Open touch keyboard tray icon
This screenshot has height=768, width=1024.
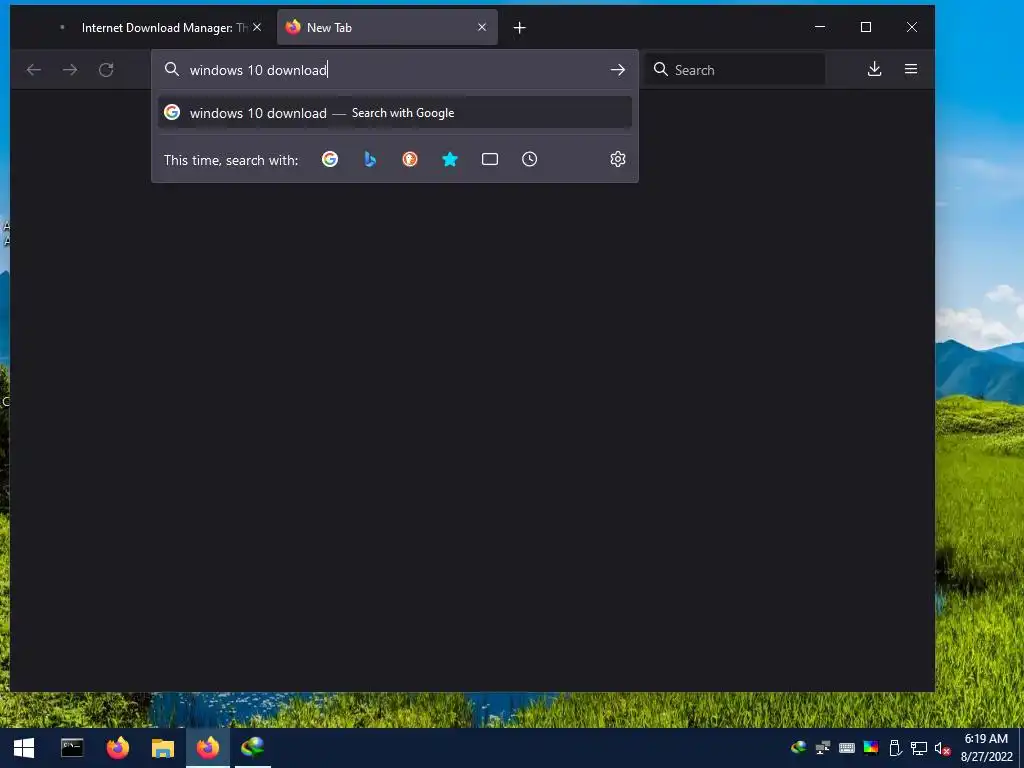tap(846, 748)
